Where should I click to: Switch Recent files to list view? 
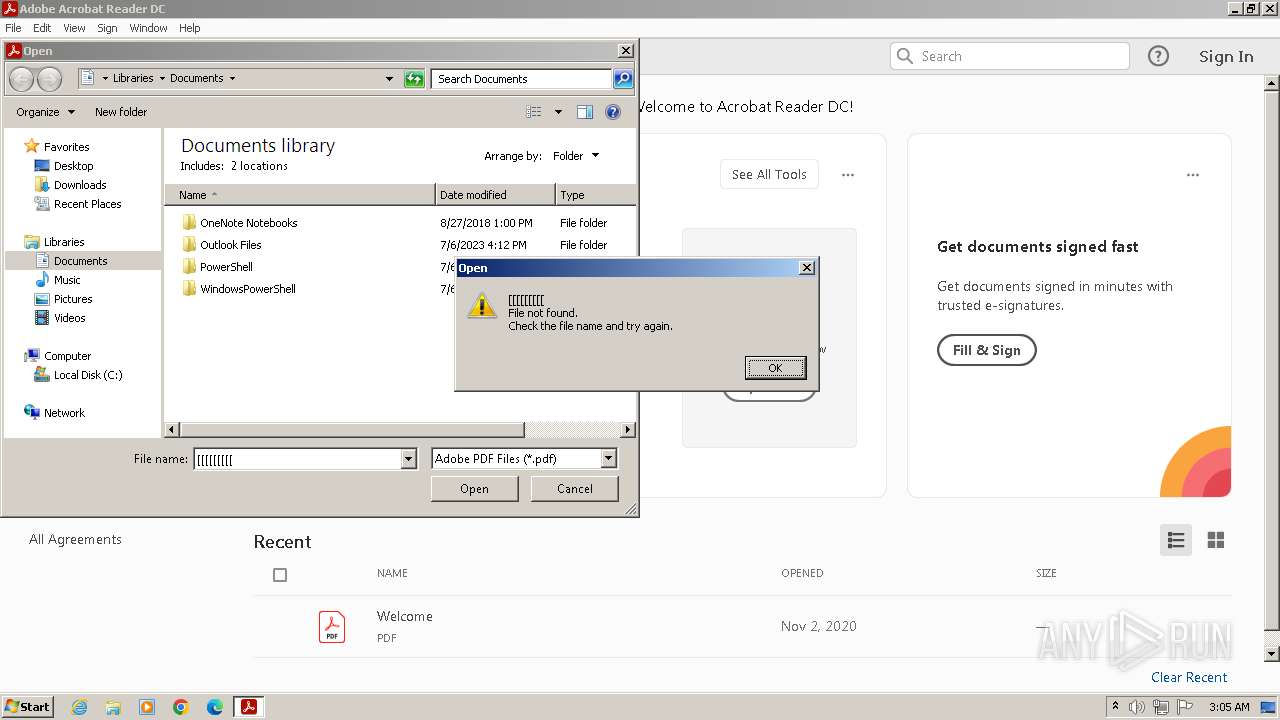click(1176, 540)
